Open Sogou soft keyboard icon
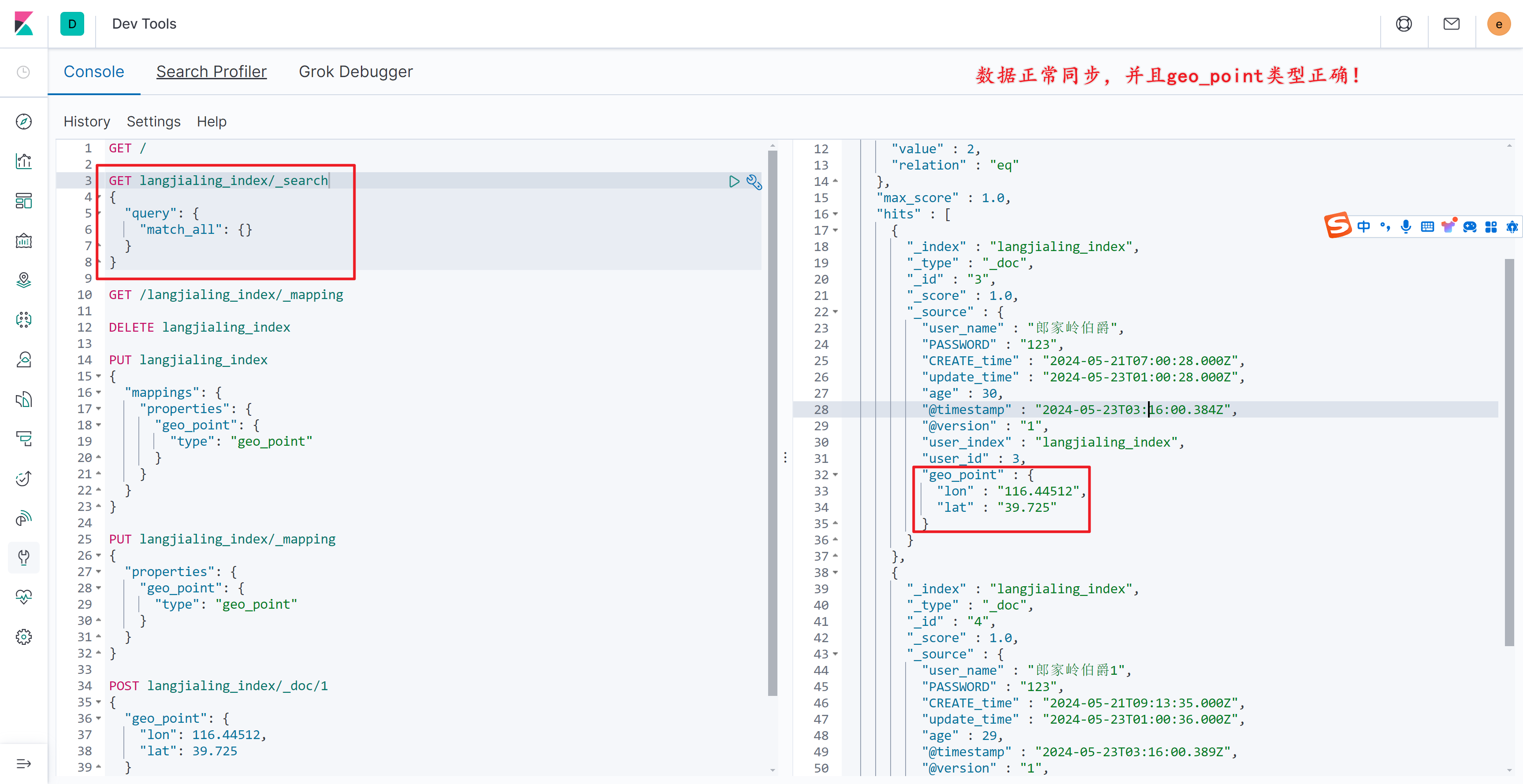Screen dimensions: 1523x784 tap(1427, 227)
